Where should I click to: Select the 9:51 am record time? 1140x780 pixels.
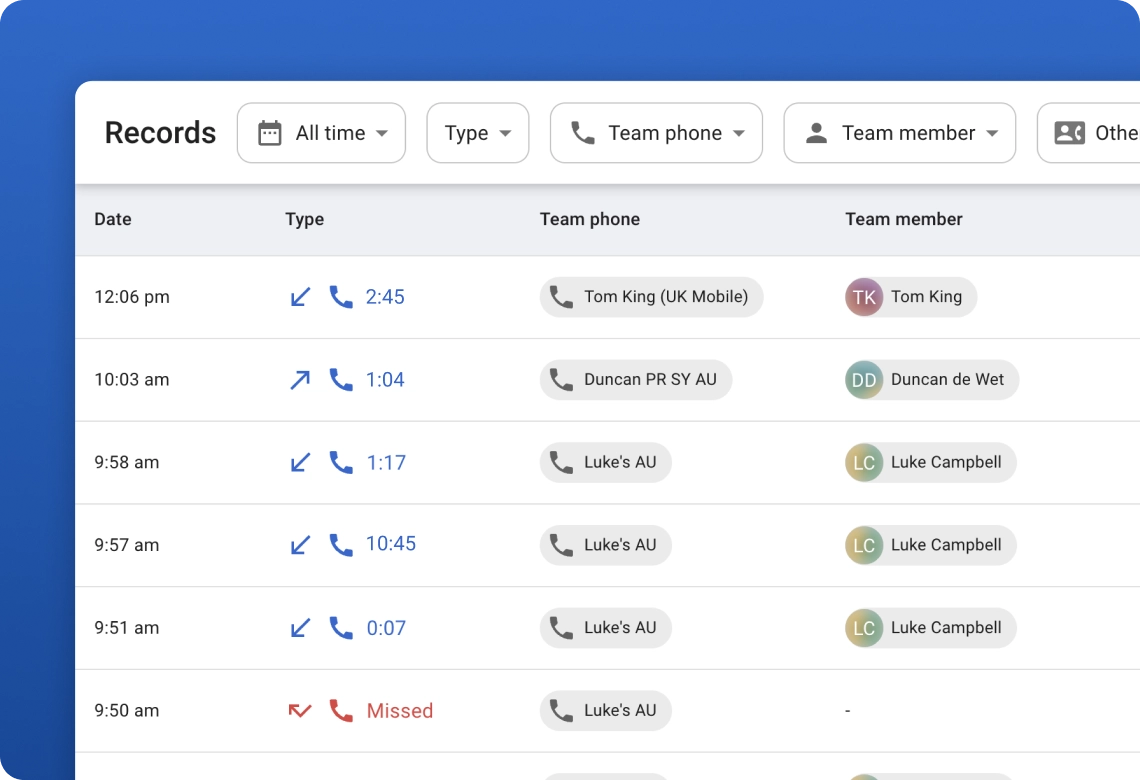(127, 628)
